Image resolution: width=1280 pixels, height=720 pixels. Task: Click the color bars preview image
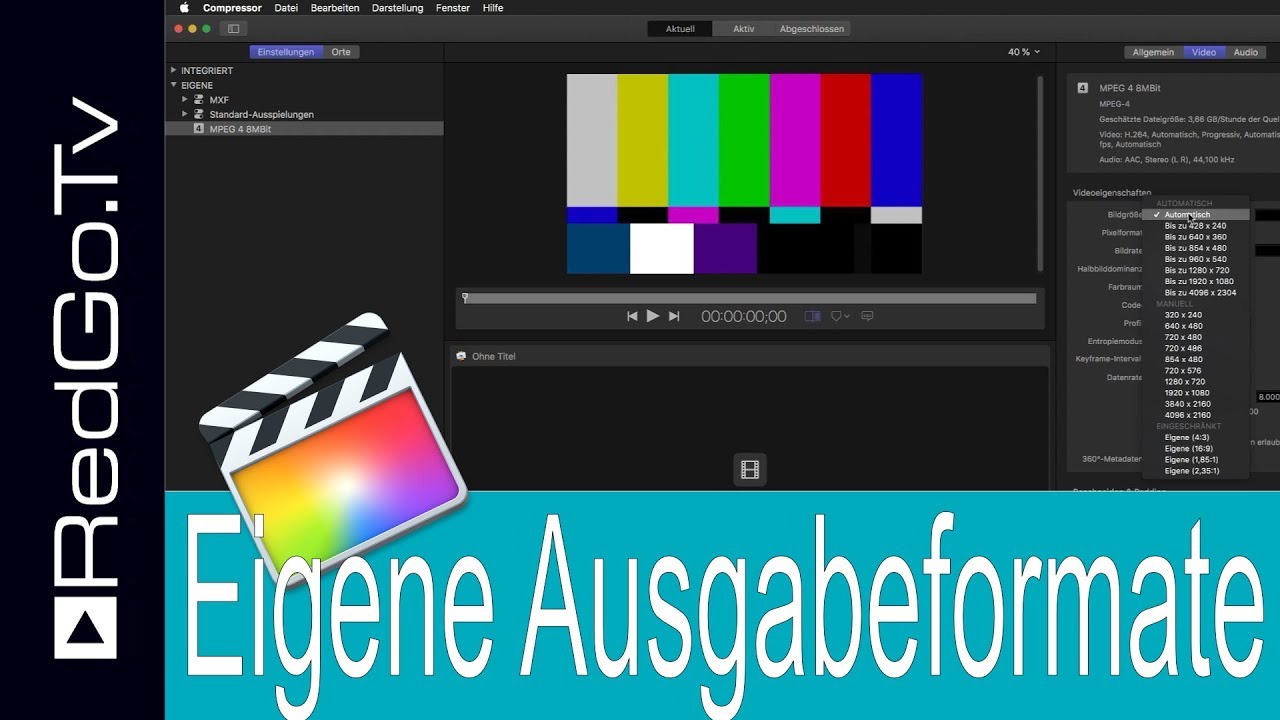pyautogui.click(x=744, y=174)
